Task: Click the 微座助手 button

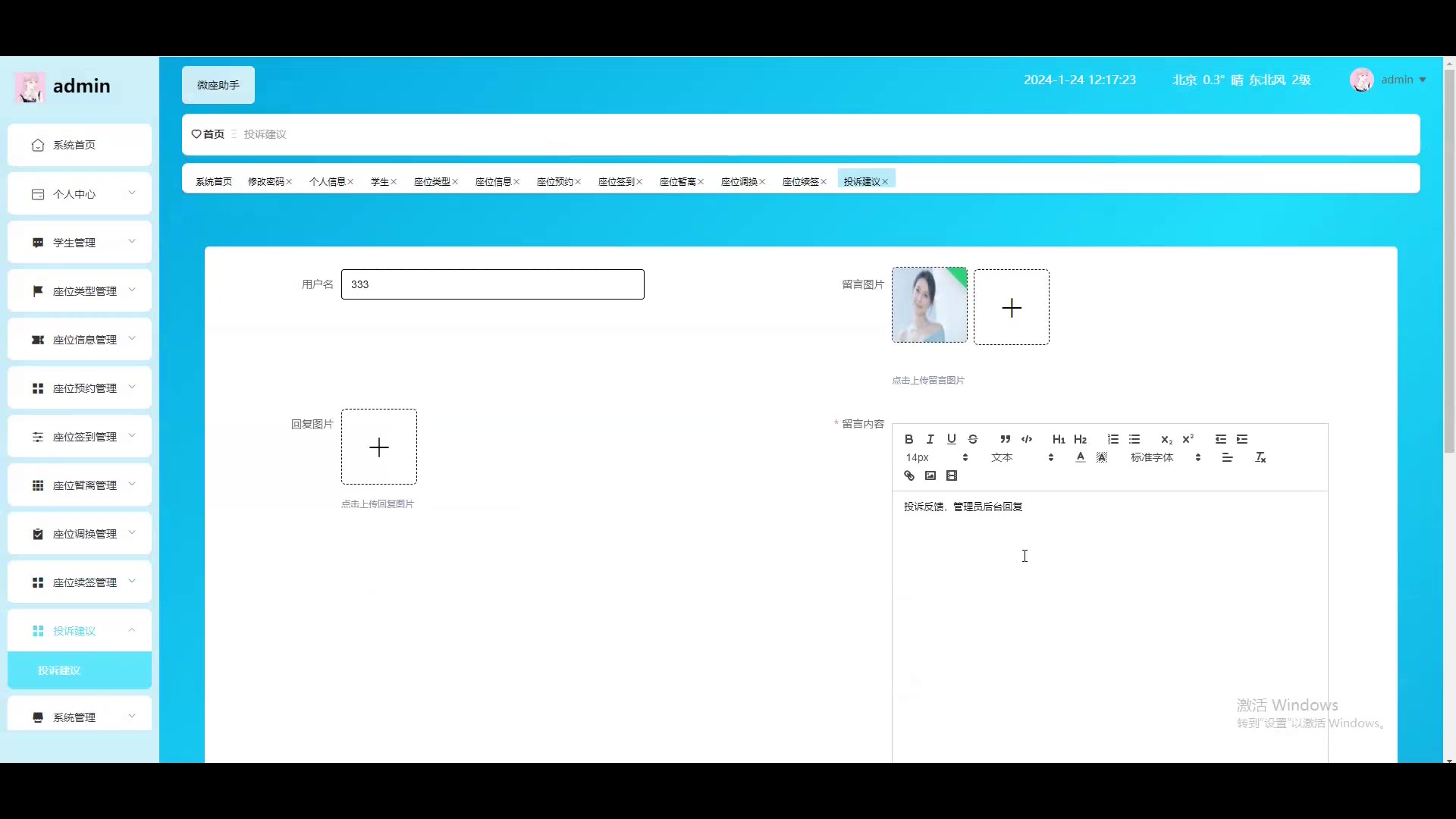Action: click(218, 85)
